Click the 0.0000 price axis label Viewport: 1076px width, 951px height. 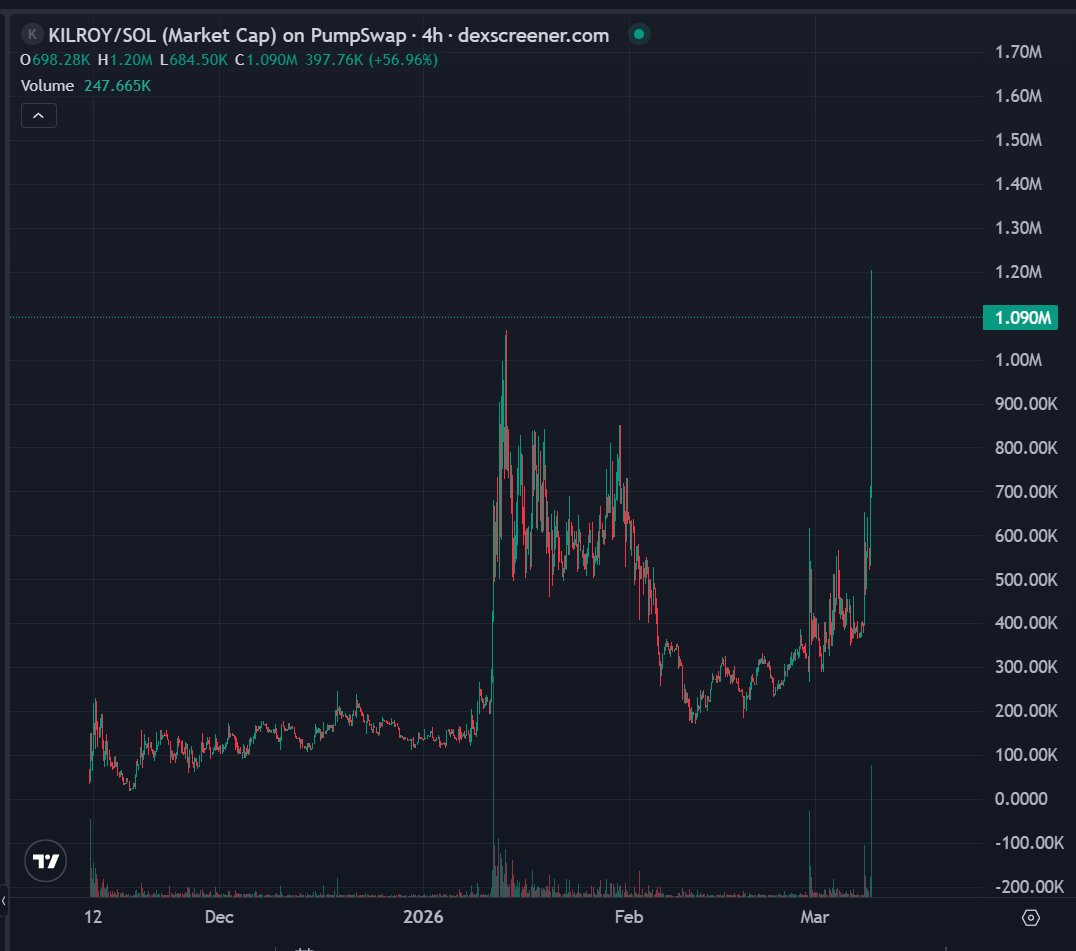point(1021,799)
